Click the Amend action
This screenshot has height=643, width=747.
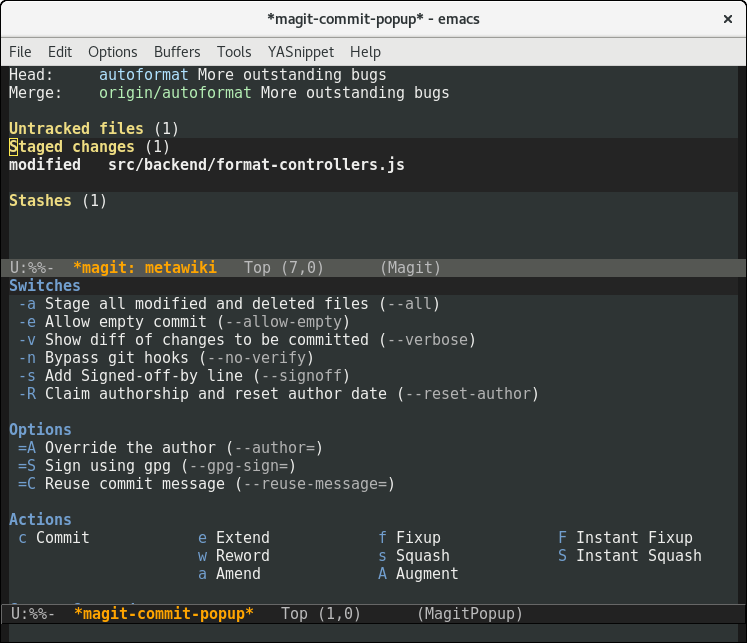[x=238, y=574]
